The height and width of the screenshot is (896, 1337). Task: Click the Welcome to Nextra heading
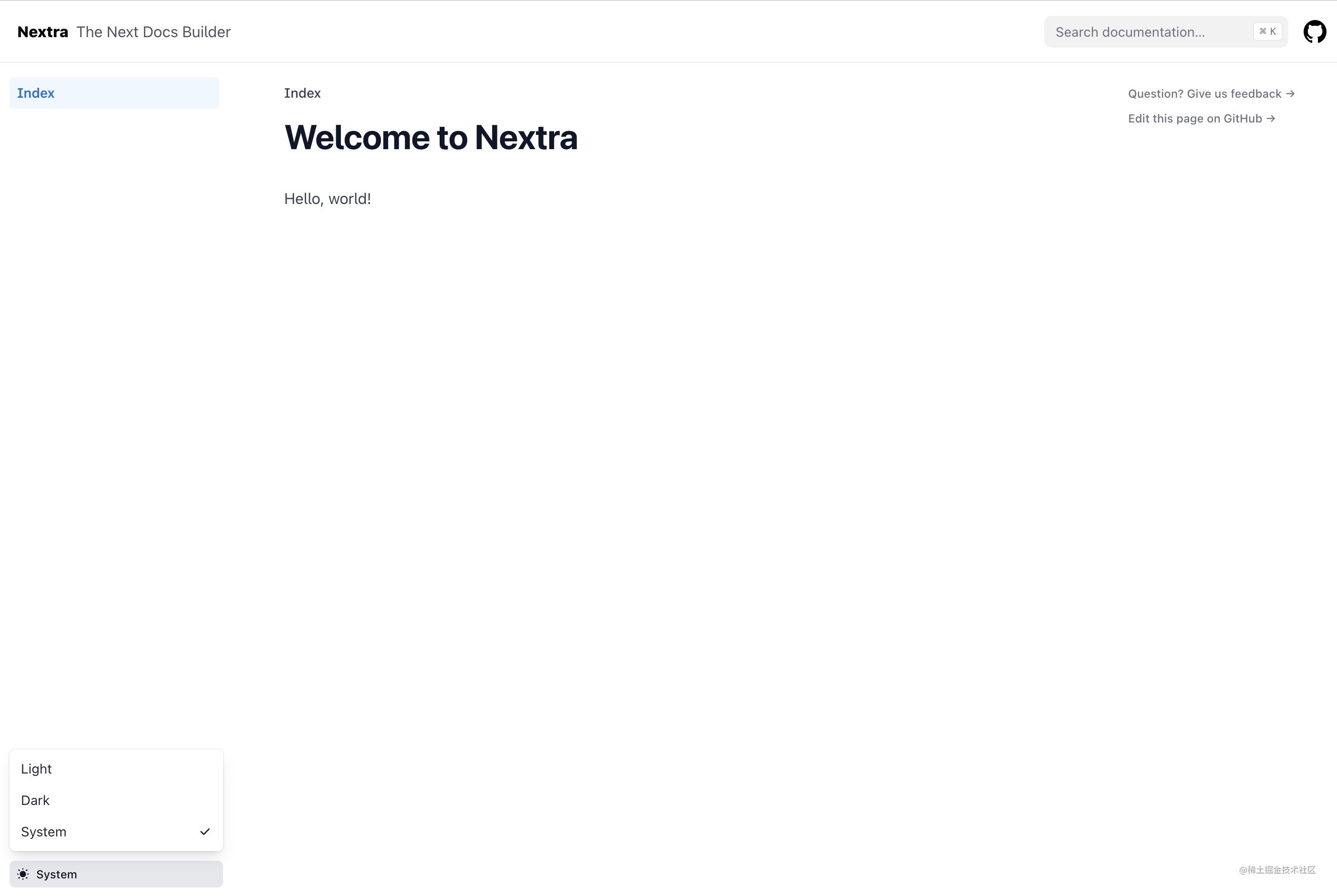tap(431, 138)
